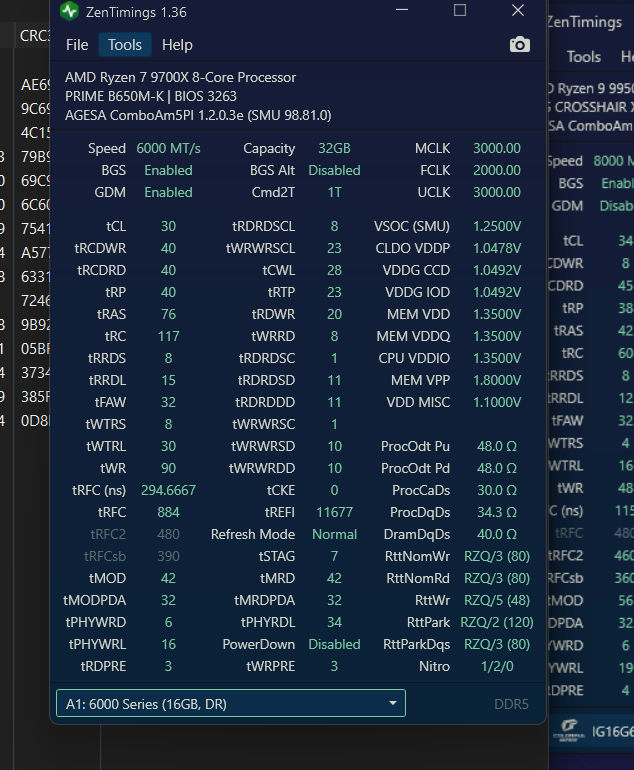Click the tRFC (ns) value 294.6667
This screenshot has height=770, width=634.
click(x=168, y=490)
